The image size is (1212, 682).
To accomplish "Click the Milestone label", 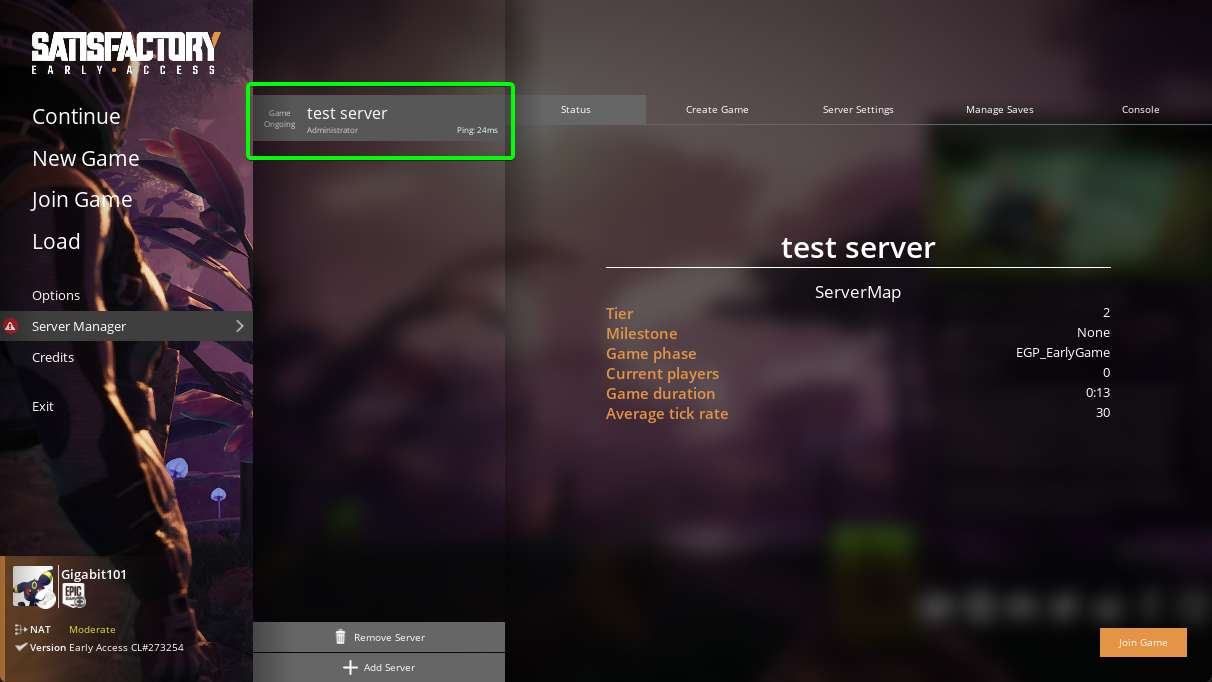I will [x=642, y=334].
